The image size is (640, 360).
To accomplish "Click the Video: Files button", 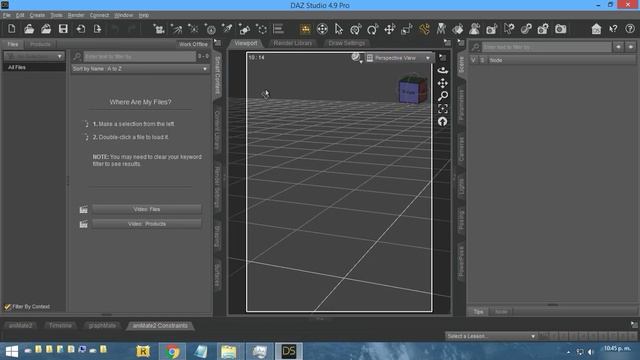I will point(147,209).
